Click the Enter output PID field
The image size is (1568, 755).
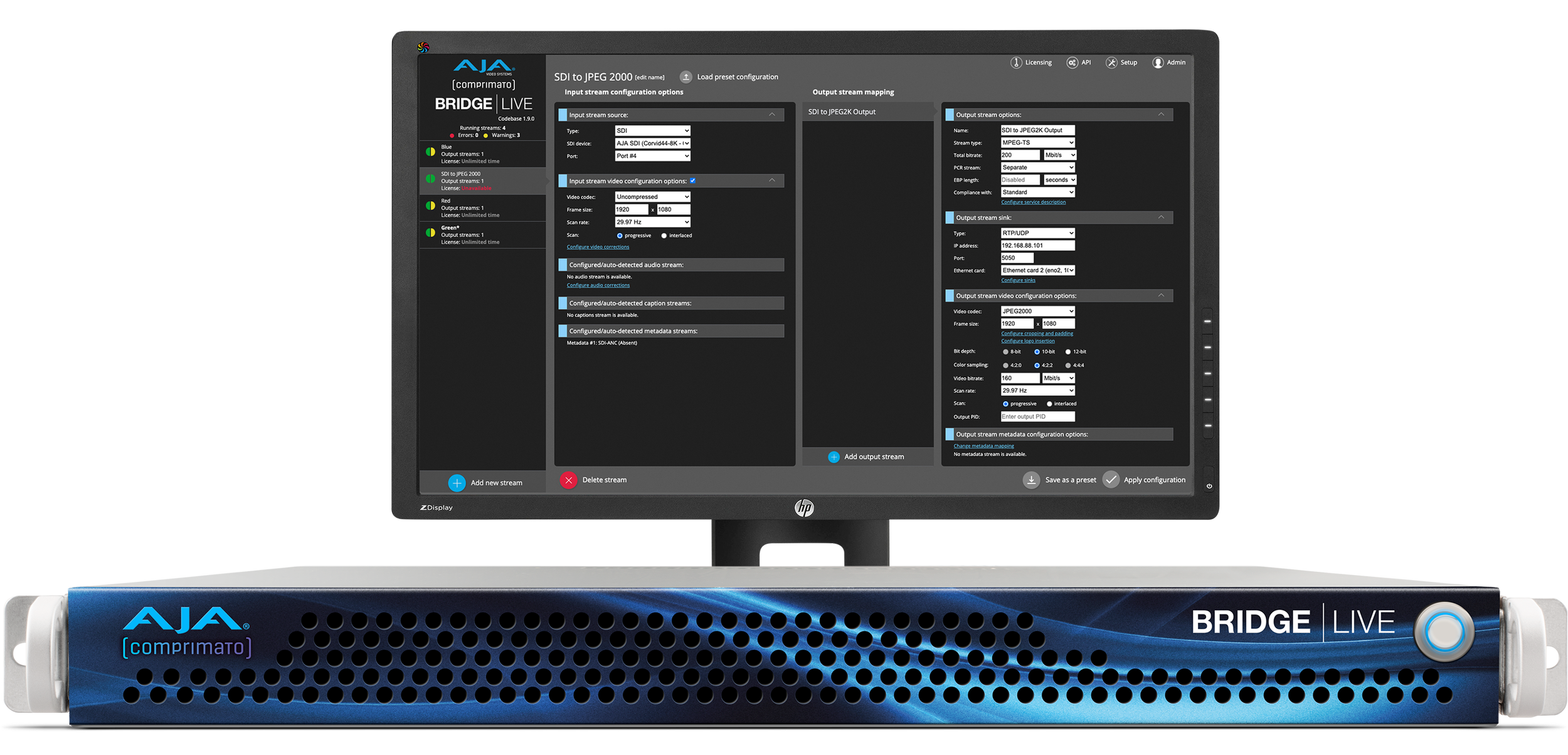coord(1037,416)
